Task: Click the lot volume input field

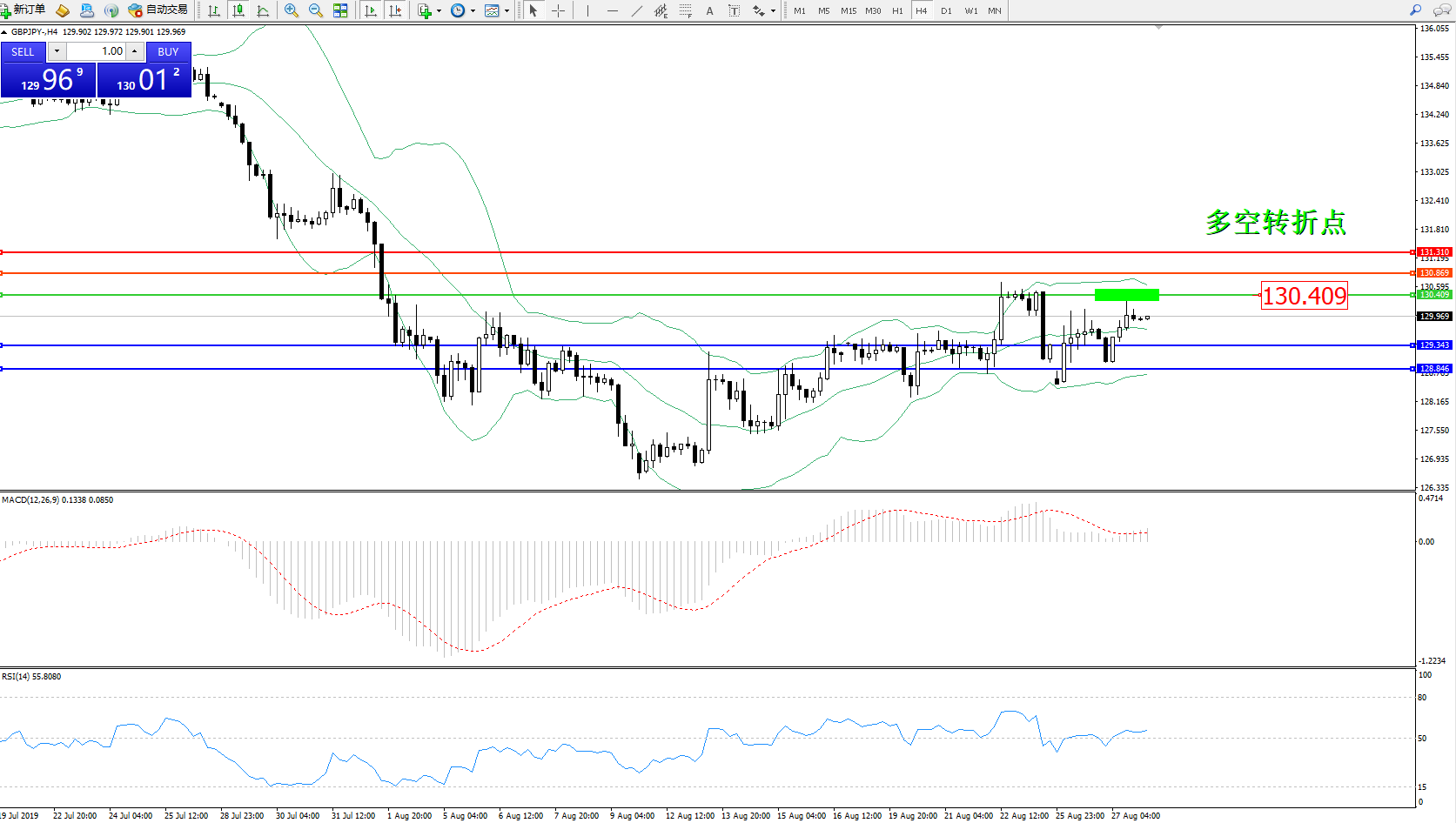Action: pos(97,51)
